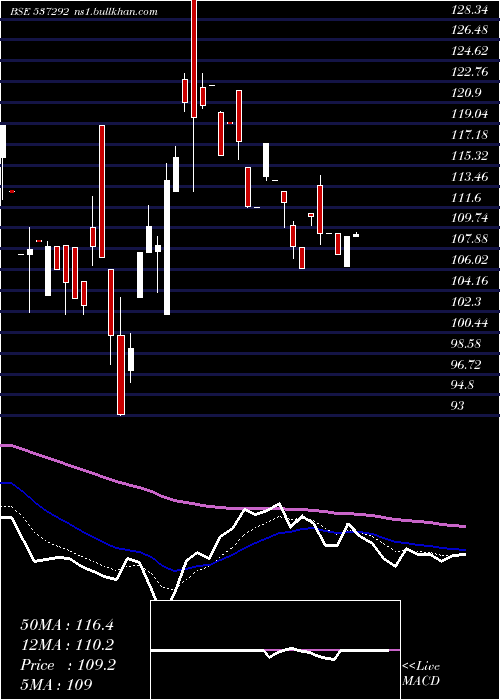Click the 106.02 price axis label
The image size is (500, 700).
click(469, 260)
